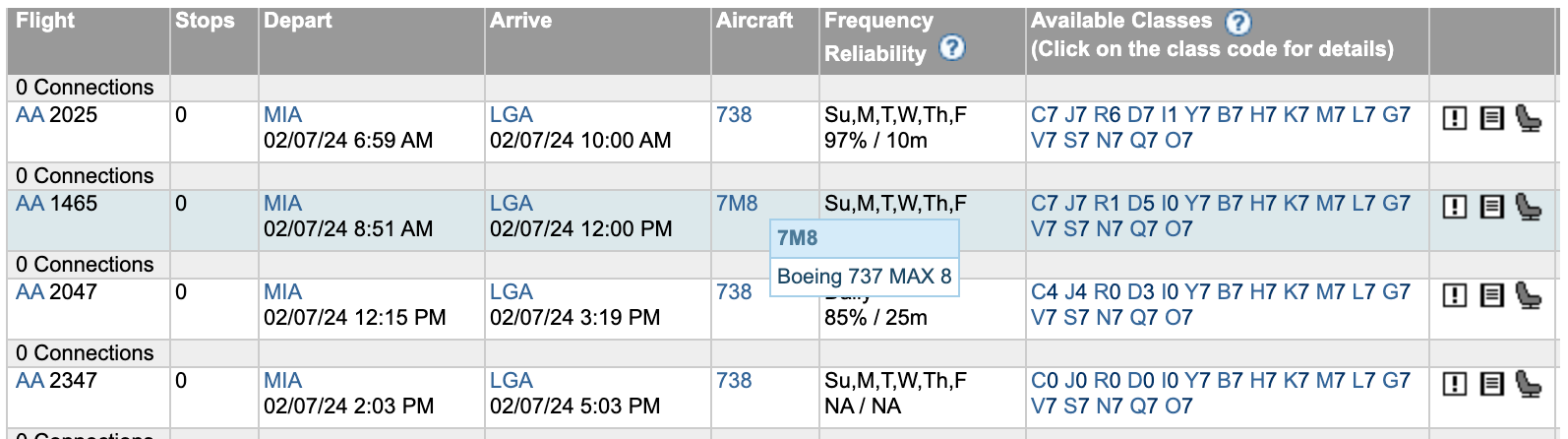The height and width of the screenshot is (439, 1568).
Task: Select the Boeing 737 MAX 8 tooltip
Action: (x=864, y=277)
